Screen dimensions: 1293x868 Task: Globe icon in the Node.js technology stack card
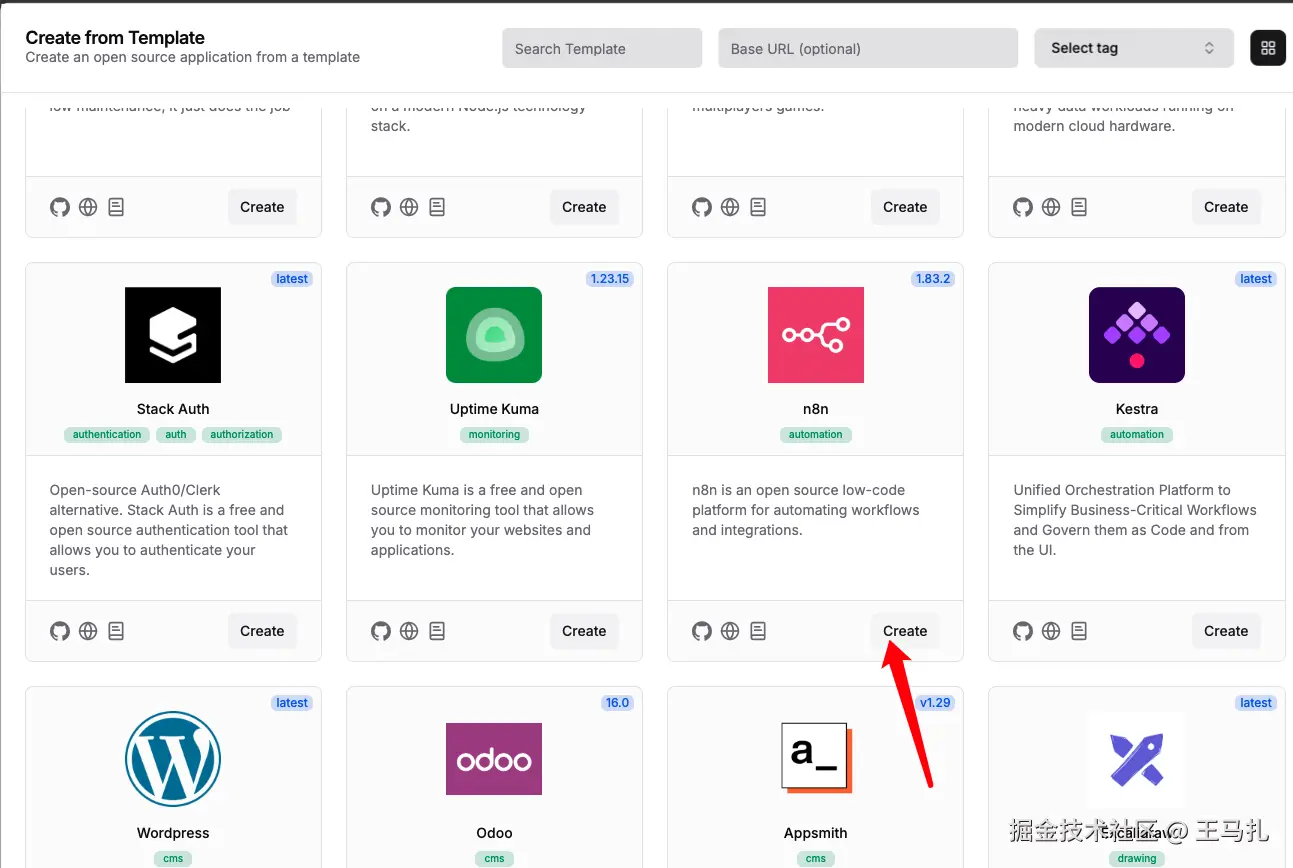tap(409, 207)
